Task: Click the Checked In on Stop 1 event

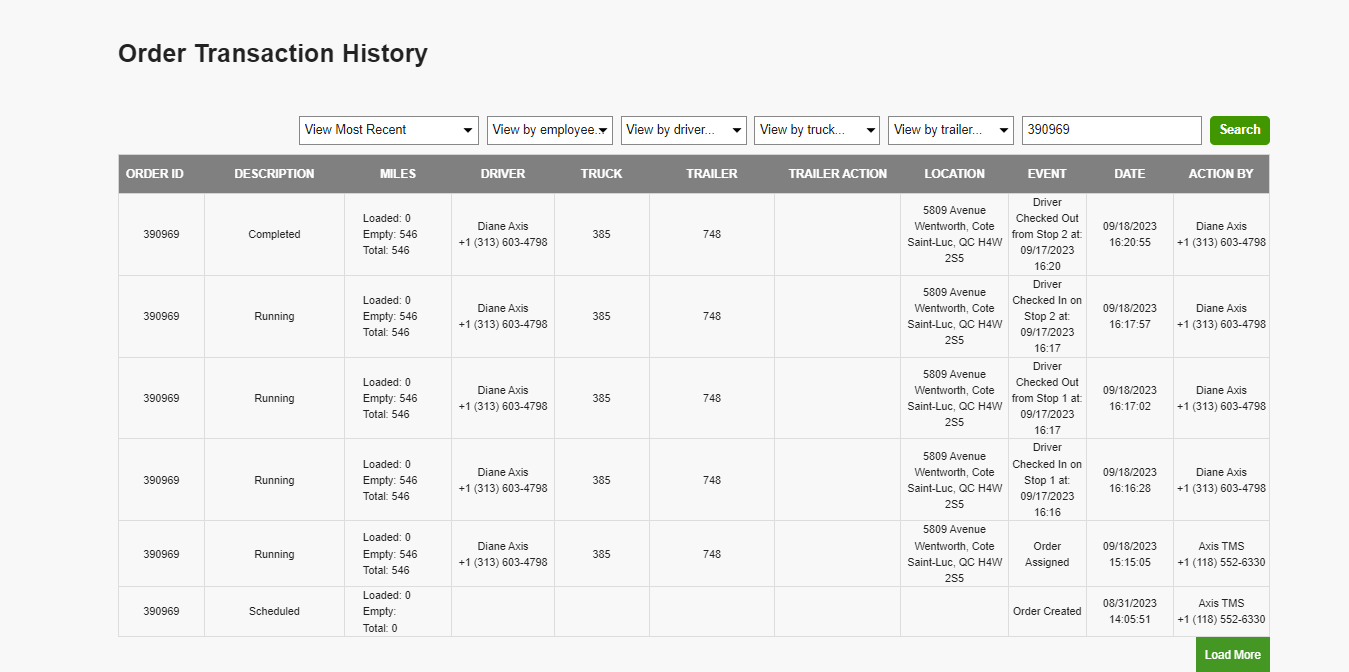Action: 1047,480
